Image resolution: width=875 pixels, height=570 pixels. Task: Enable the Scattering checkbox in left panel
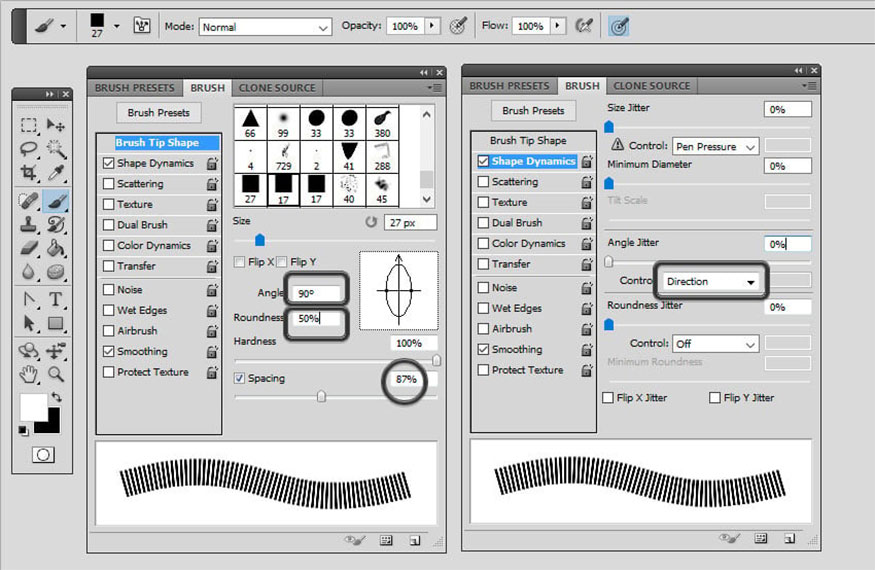(109, 184)
